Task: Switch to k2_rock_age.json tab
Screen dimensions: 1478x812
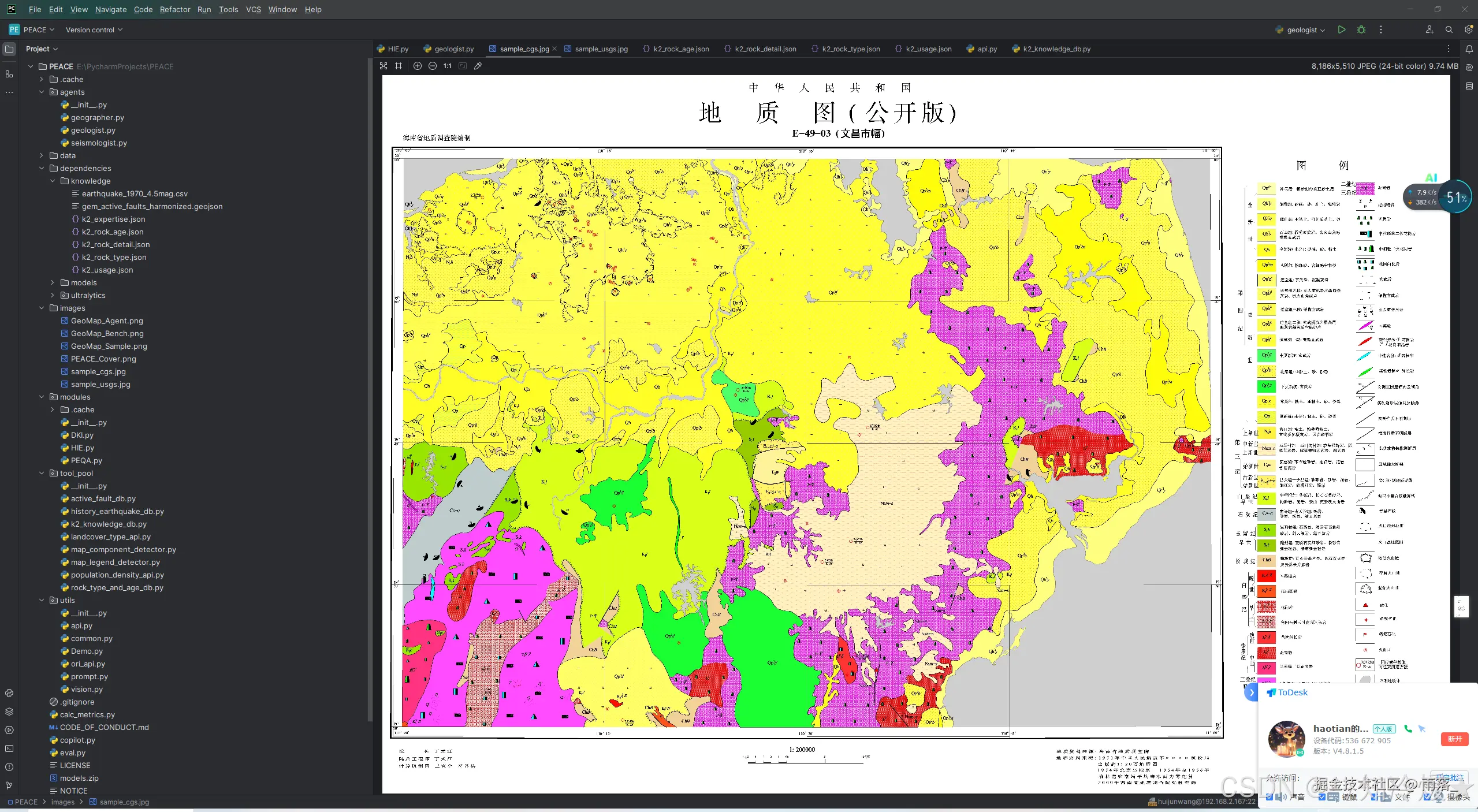Action: [x=680, y=49]
